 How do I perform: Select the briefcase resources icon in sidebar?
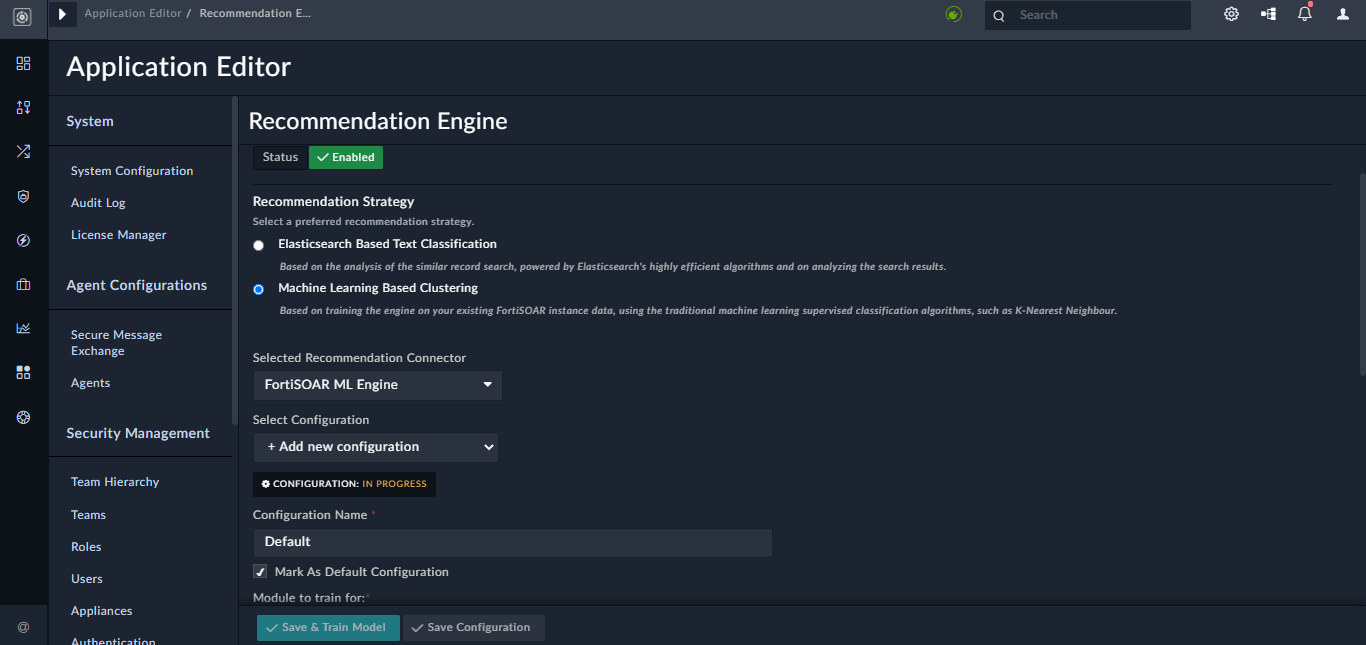[x=23, y=284]
